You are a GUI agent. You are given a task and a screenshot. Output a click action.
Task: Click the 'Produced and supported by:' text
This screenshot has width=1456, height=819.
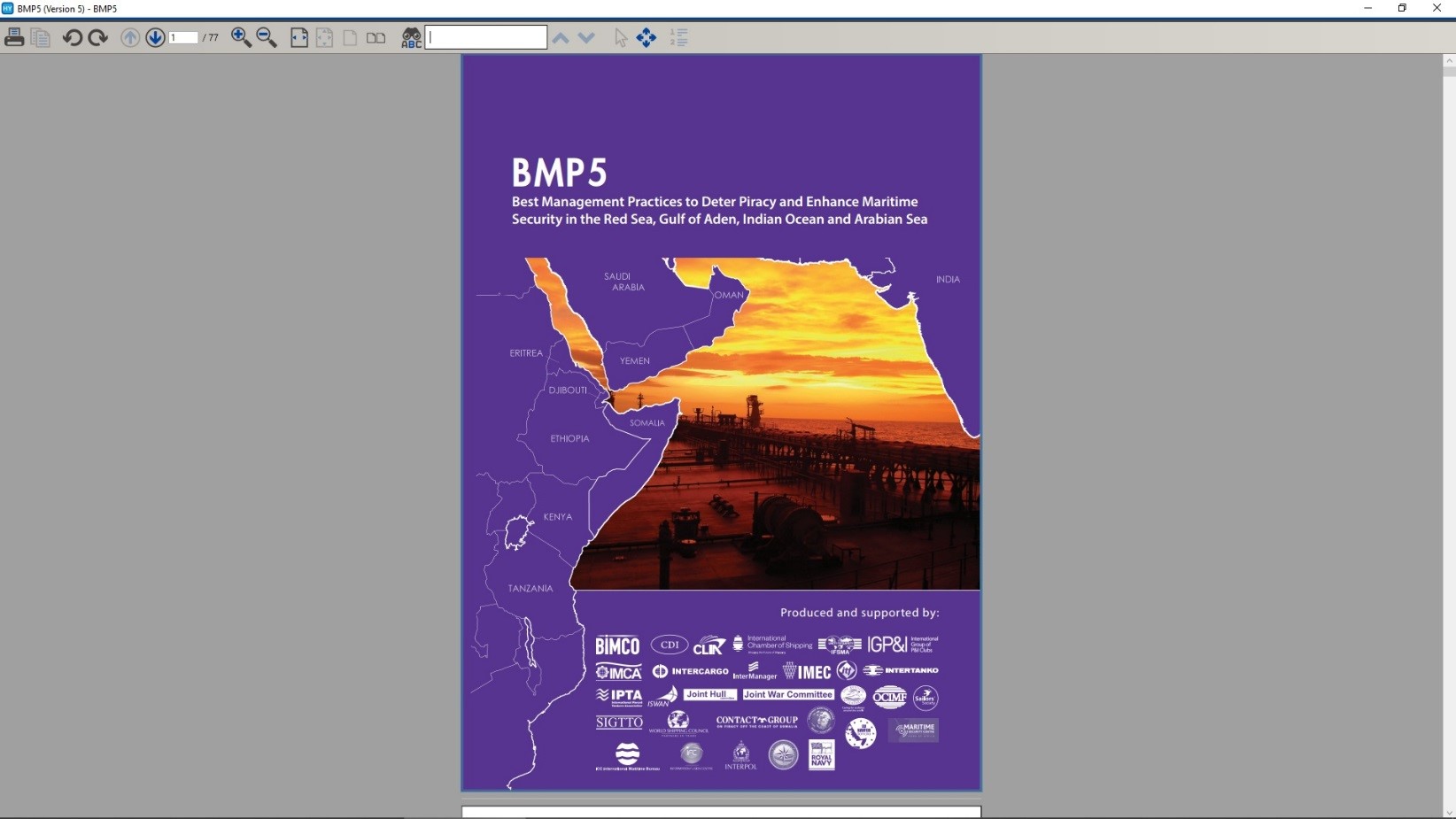(859, 613)
